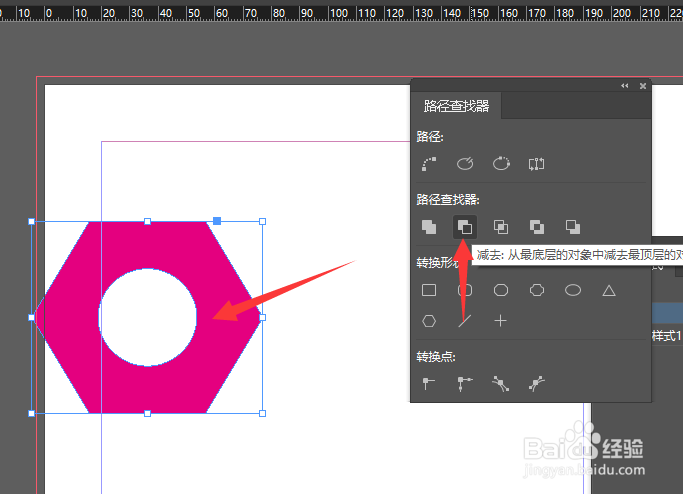Convert shape to inverse rounded rectangle
683x494 pixels.
click(537, 290)
